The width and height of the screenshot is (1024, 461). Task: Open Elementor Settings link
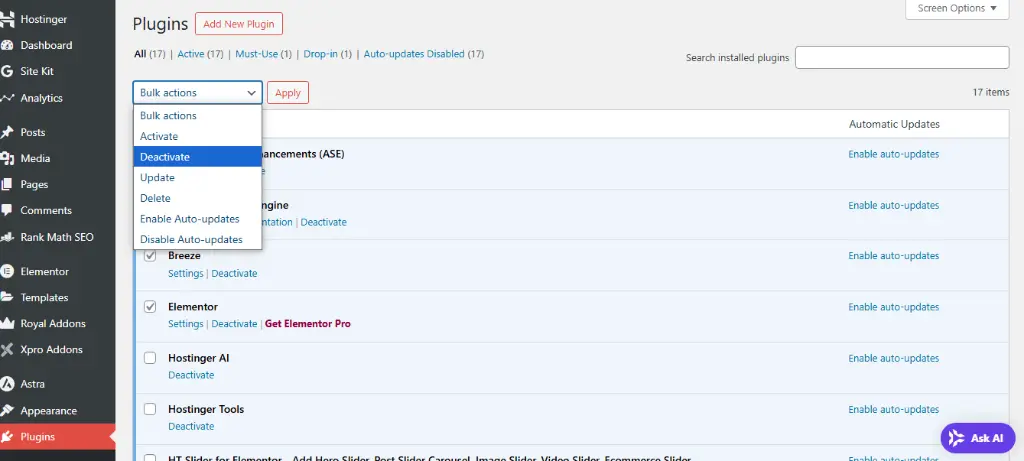pyautogui.click(x=185, y=324)
